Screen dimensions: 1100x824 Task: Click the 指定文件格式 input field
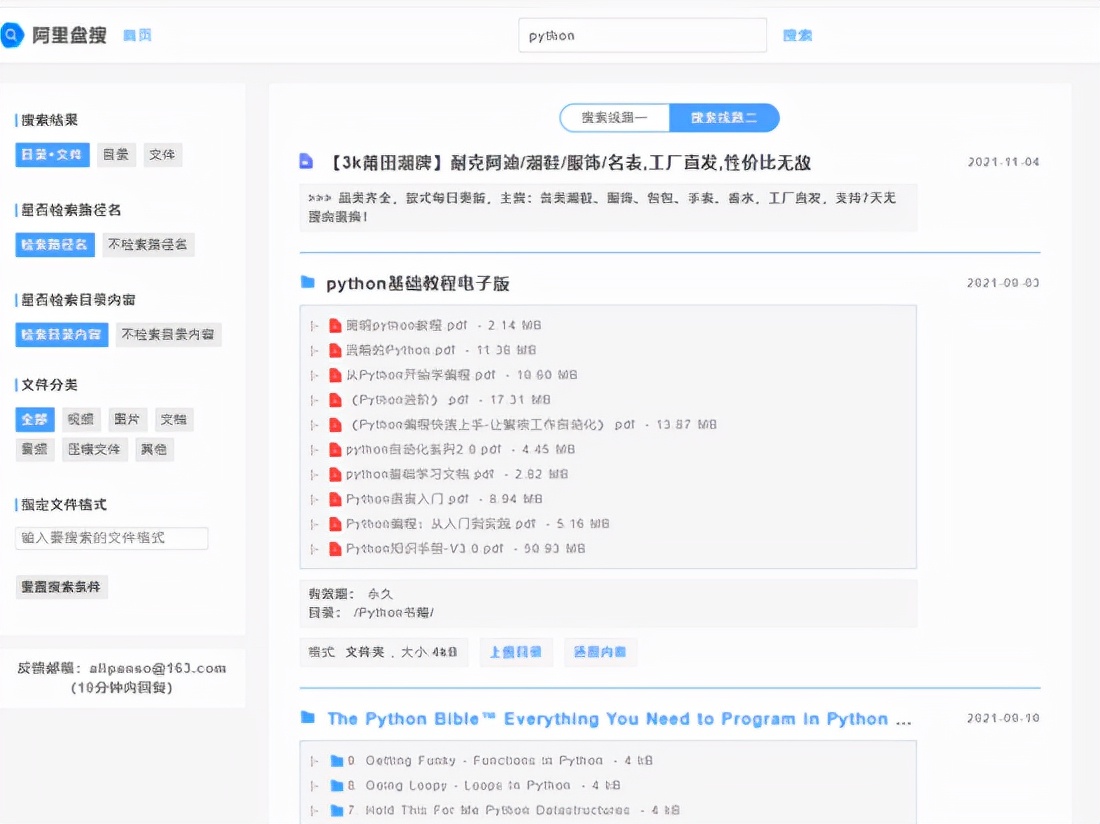click(x=112, y=538)
